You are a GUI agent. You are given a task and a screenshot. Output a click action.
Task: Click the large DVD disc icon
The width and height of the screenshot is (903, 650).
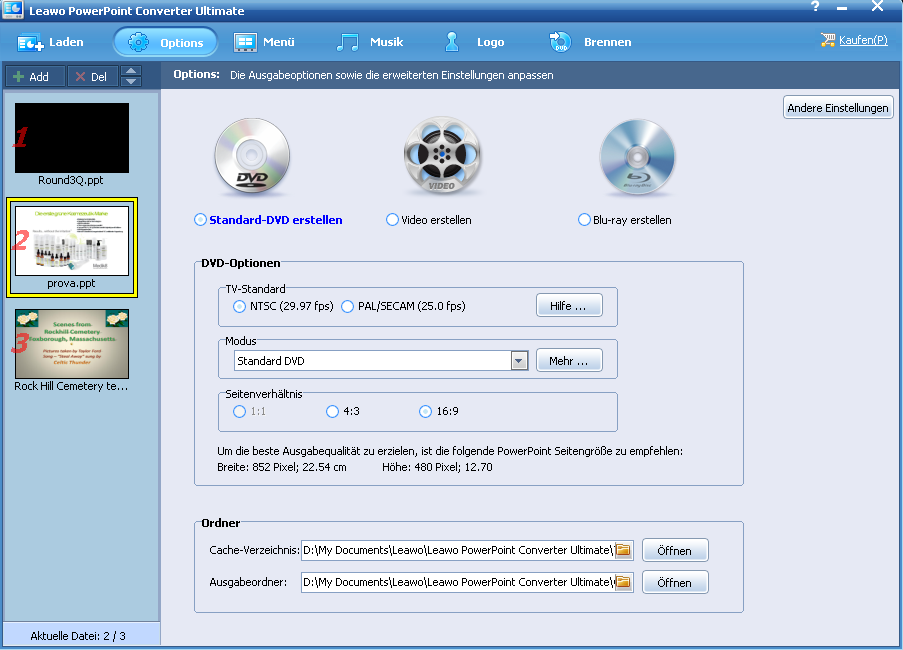[252, 156]
